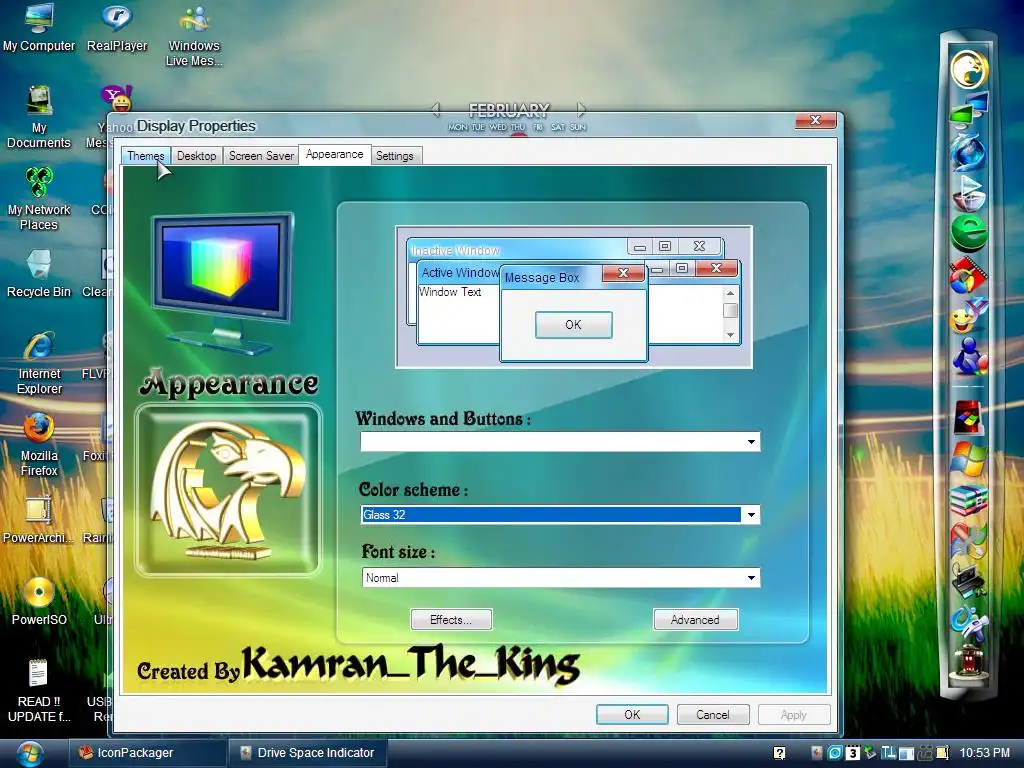Click the next month arrow on calendar
Screen dimensions: 1024x768
(x=581, y=110)
